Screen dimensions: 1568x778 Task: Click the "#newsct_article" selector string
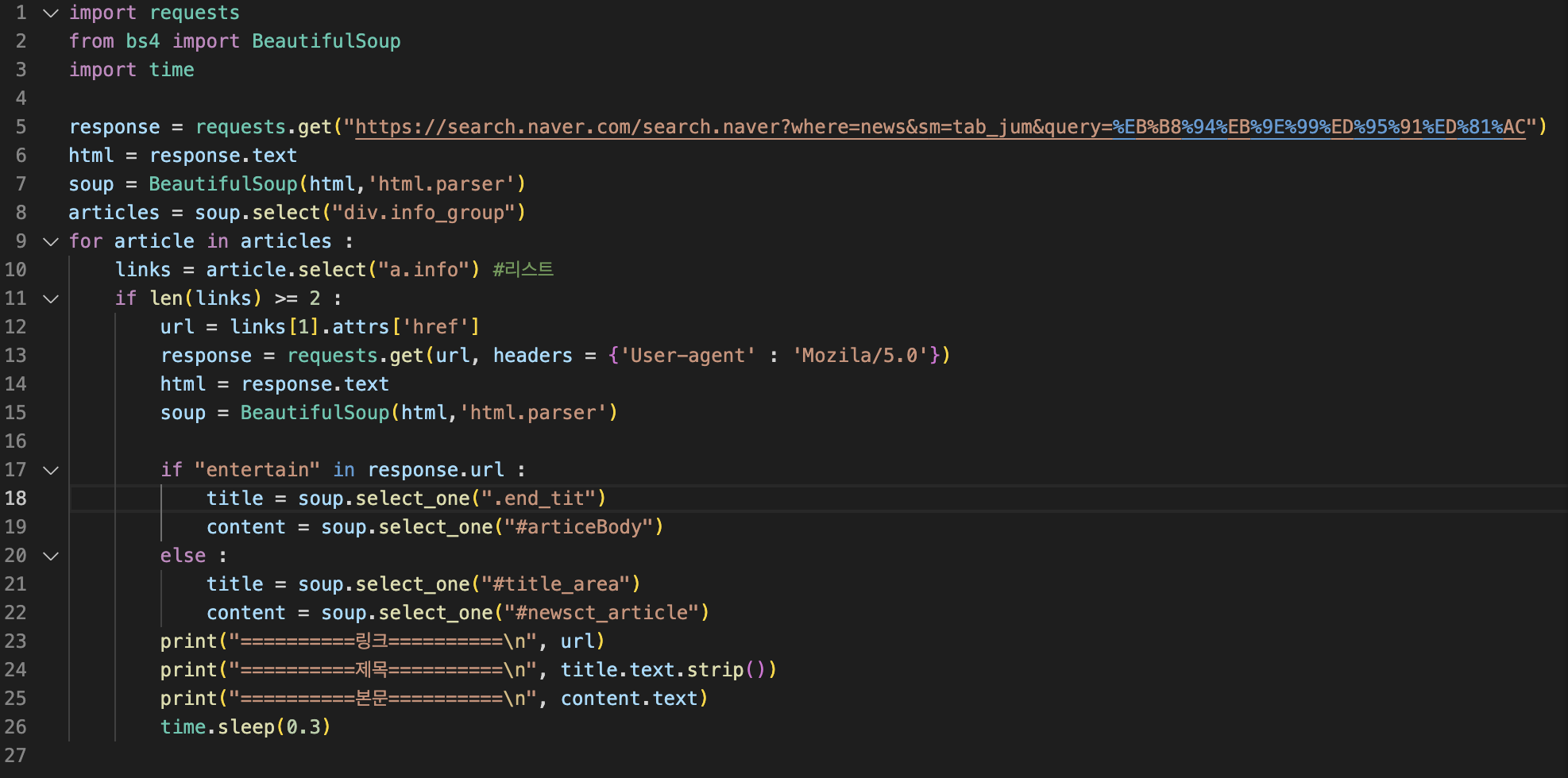pyautogui.click(x=601, y=613)
